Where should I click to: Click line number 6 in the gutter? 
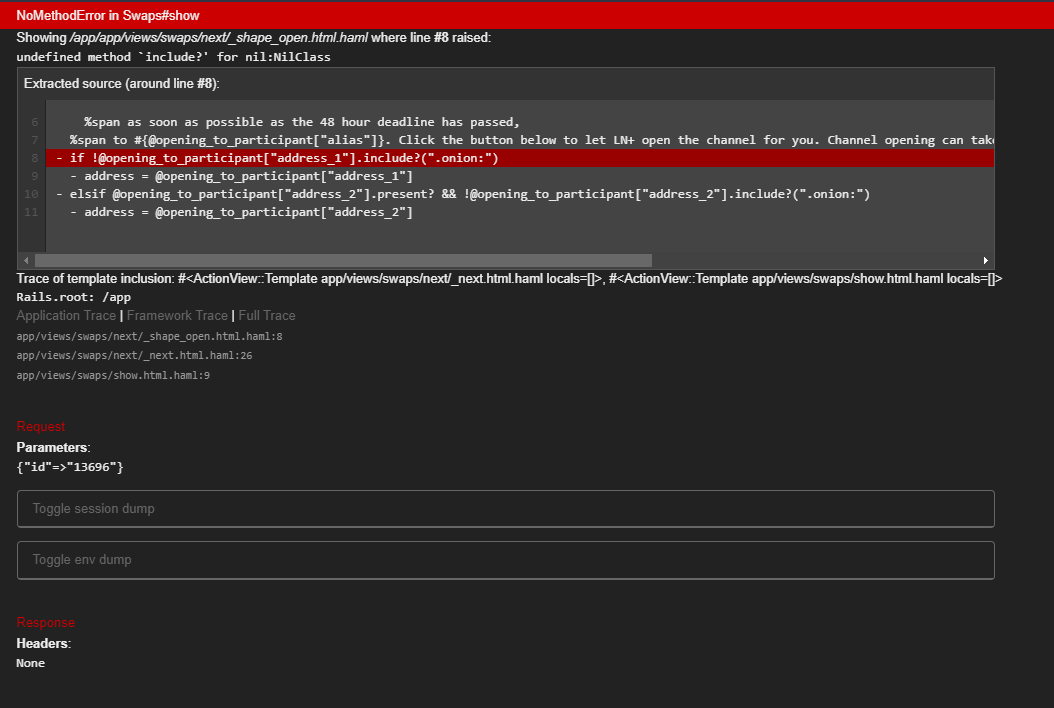(35, 122)
